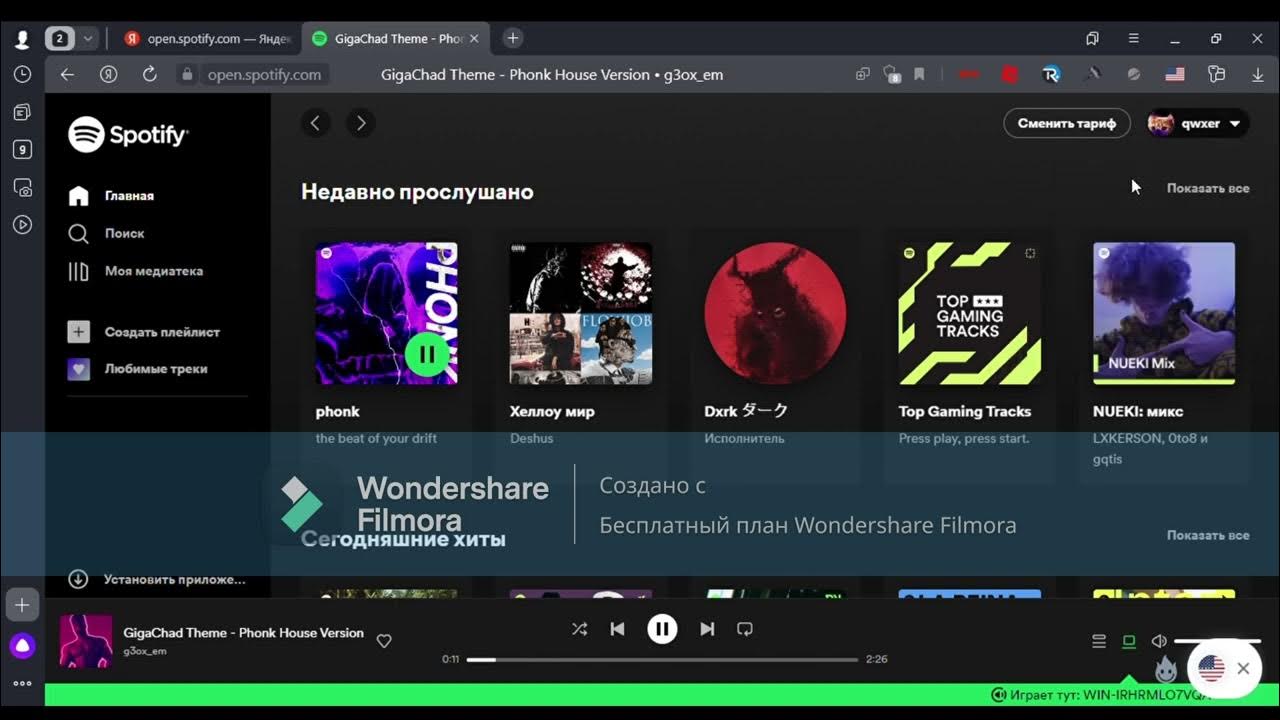Click the Spotify logo in sidebar
1280x720 pixels.
[128, 134]
